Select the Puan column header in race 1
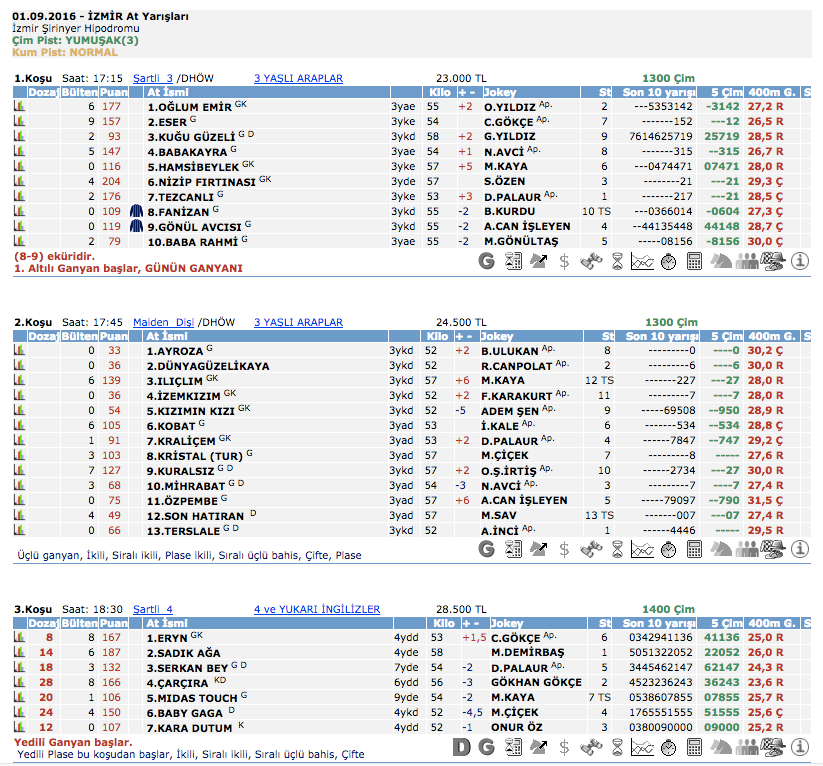 (112, 92)
